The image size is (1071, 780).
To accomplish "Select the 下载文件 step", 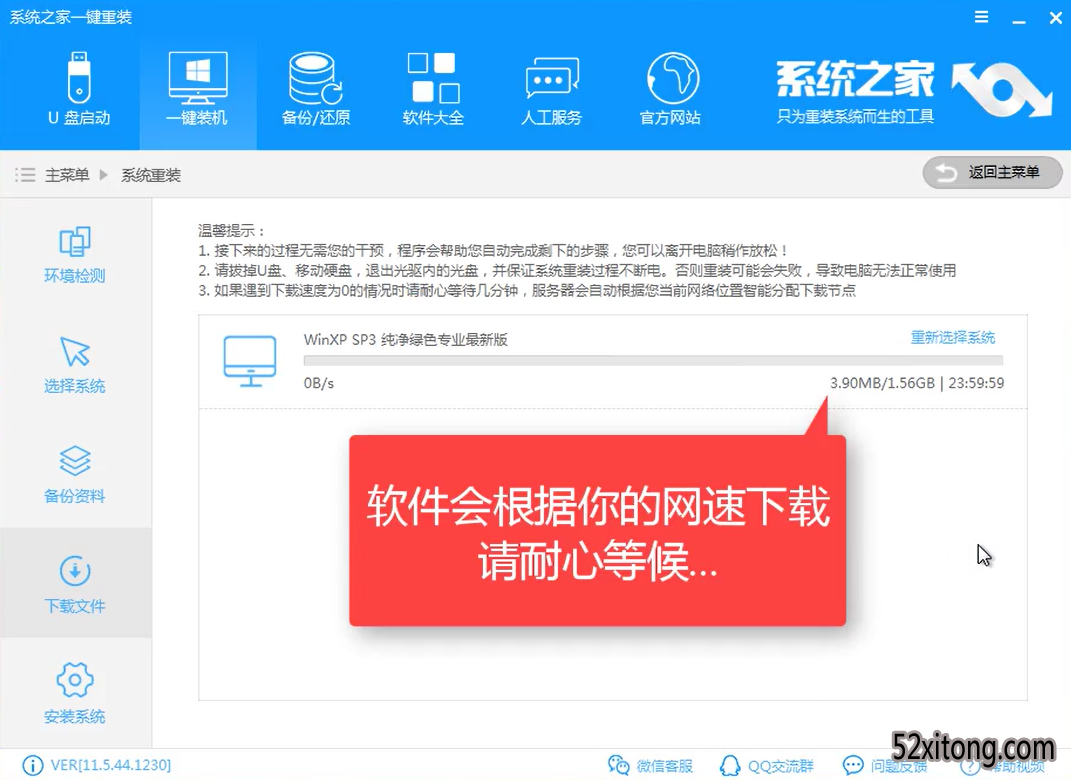I will click(74, 585).
